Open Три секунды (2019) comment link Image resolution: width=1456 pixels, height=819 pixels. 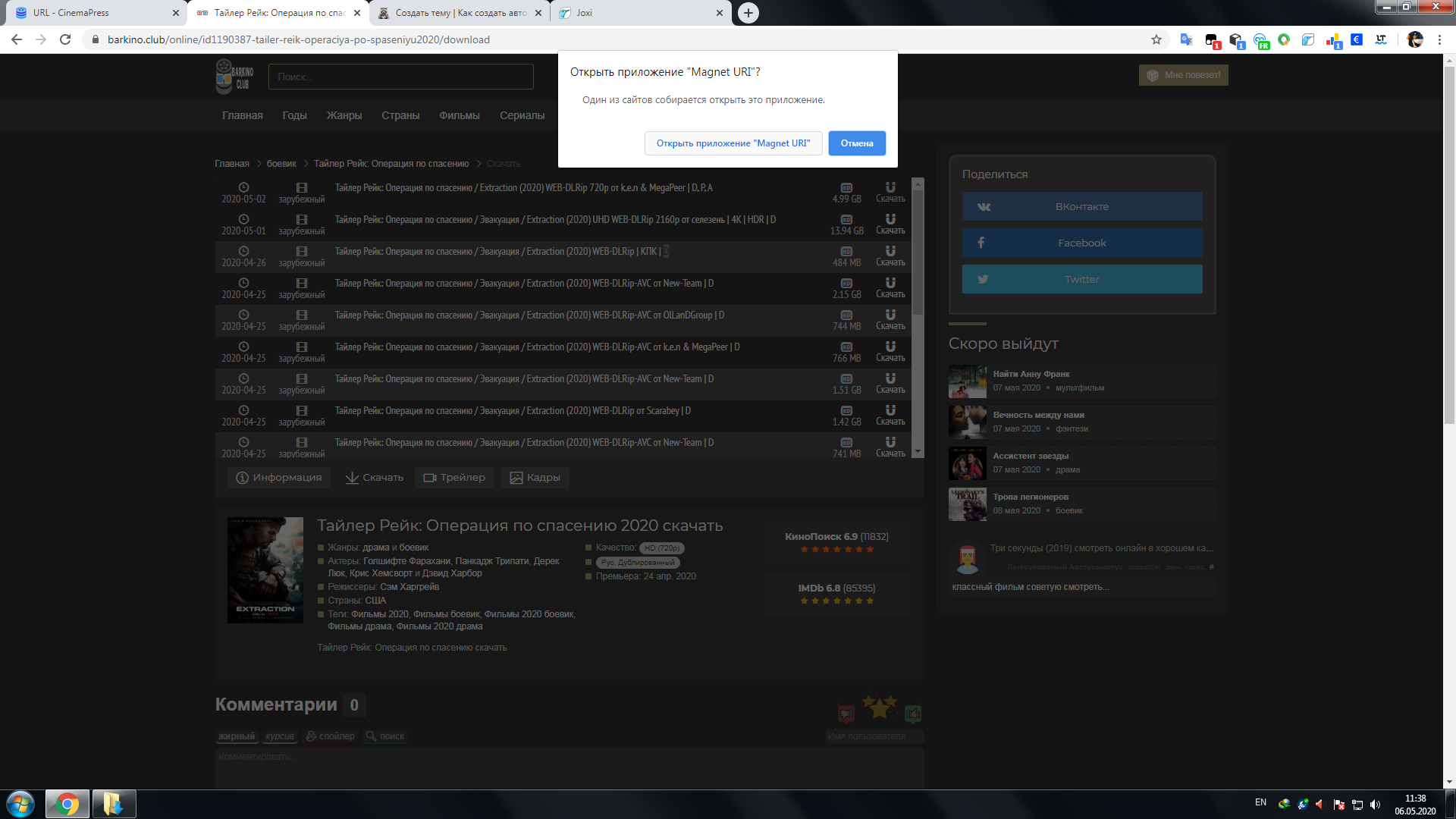click(1101, 548)
